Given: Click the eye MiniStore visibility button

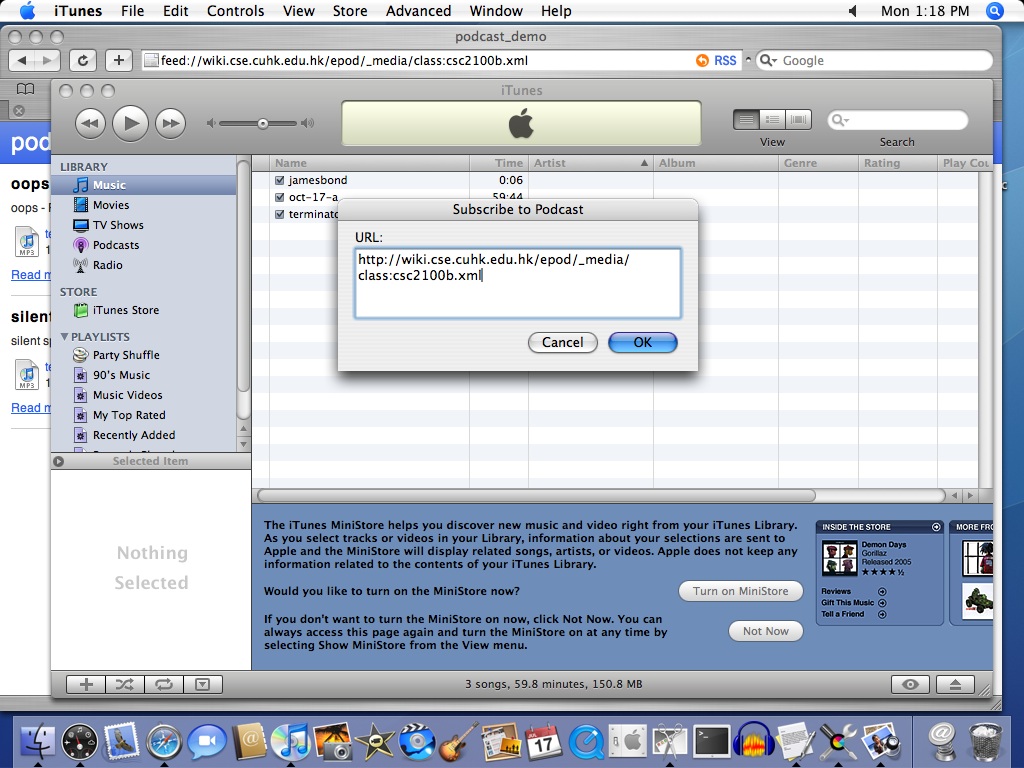Looking at the screenshot, I should (x=910, y=684).
